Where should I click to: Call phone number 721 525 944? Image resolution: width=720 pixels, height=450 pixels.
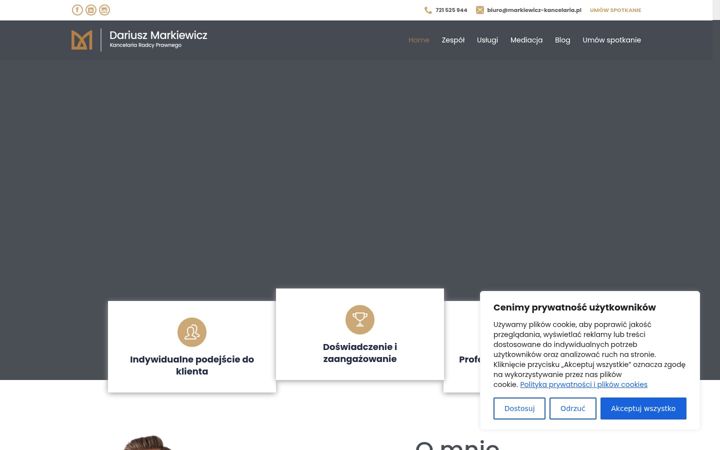coord(451,10)
